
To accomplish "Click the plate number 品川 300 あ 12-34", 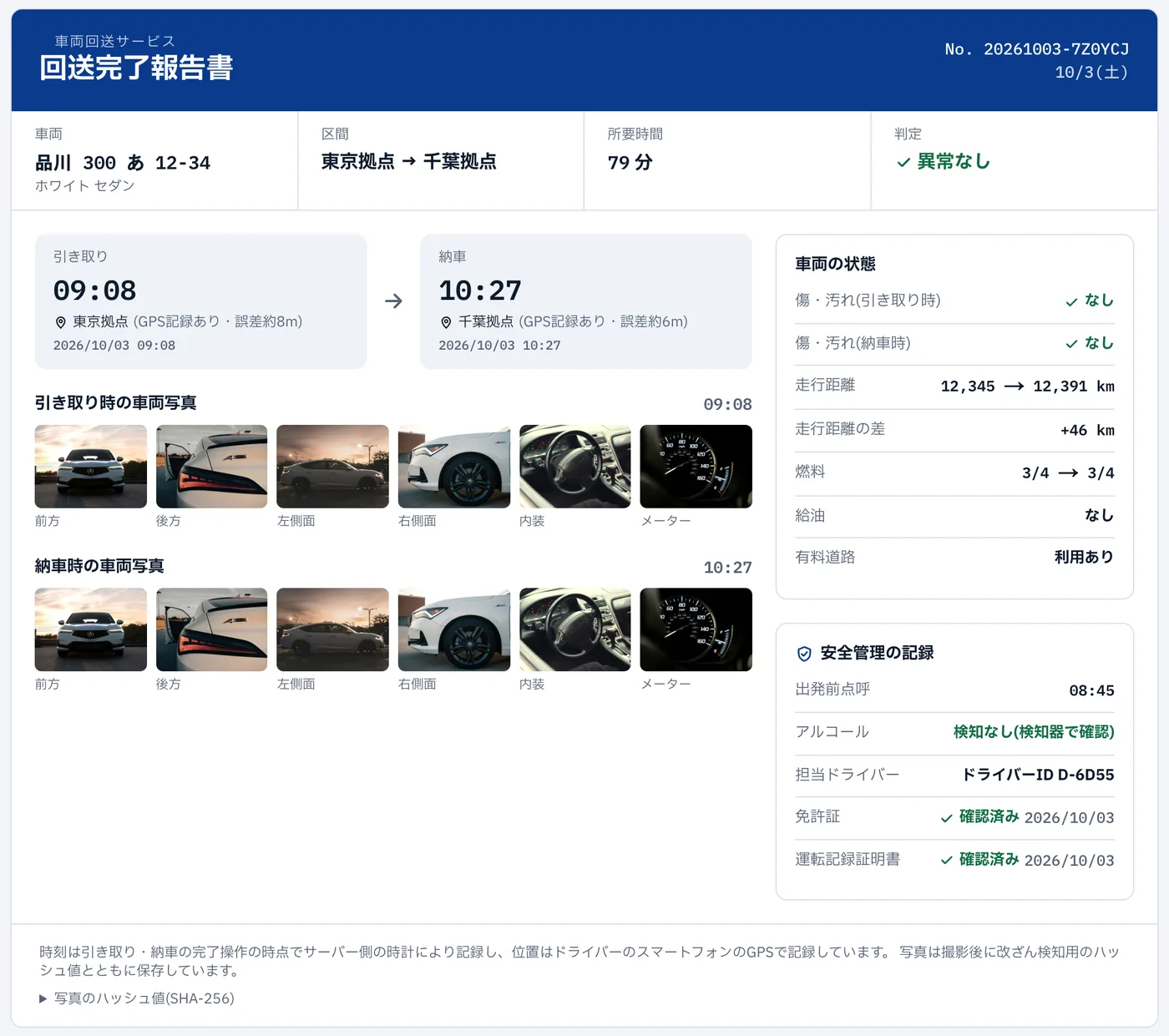I will pyautogui.click(x=123, y=163).
